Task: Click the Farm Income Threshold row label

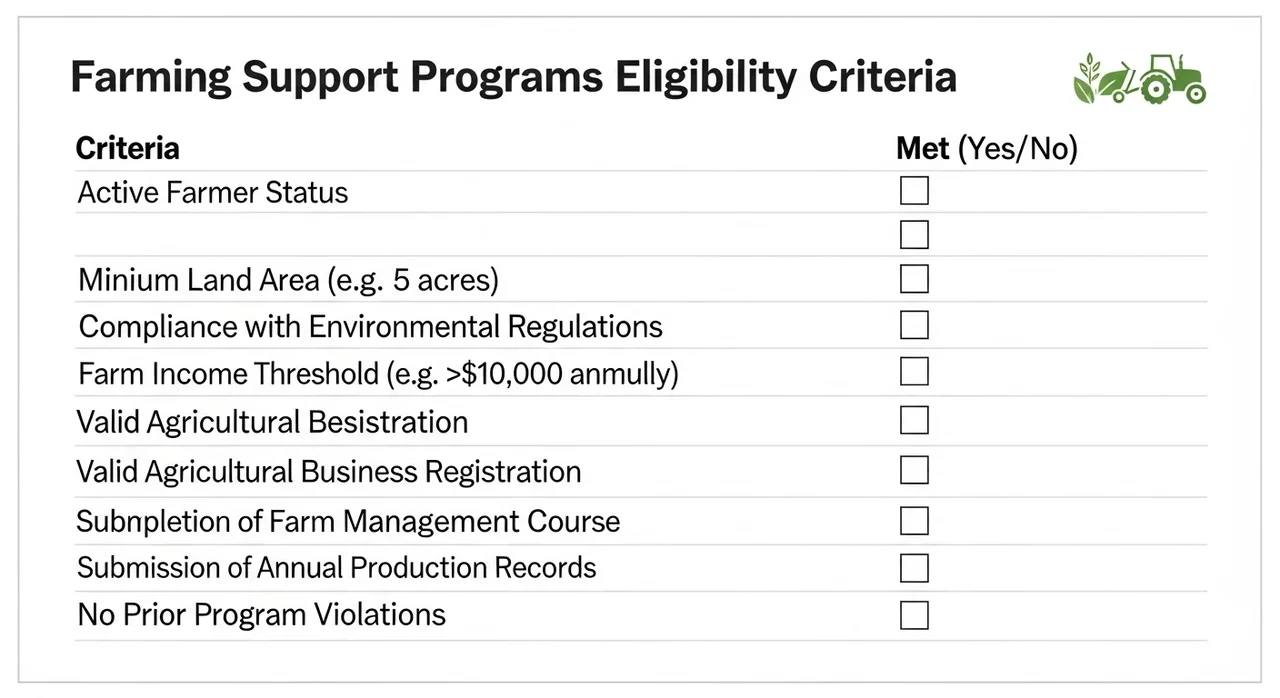Action: [x=378, y=374]
